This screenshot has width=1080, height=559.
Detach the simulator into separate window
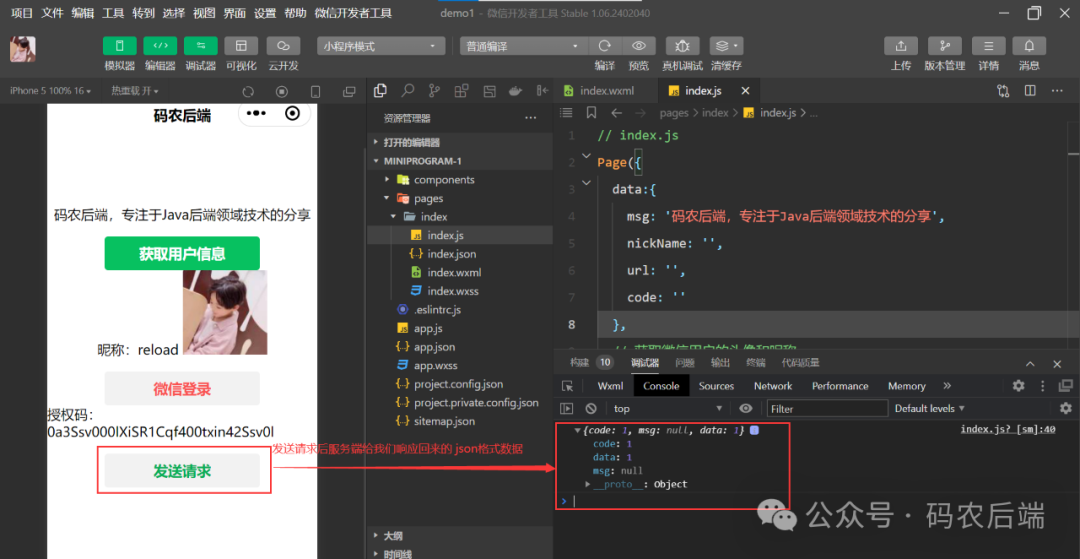pos(349,92)
